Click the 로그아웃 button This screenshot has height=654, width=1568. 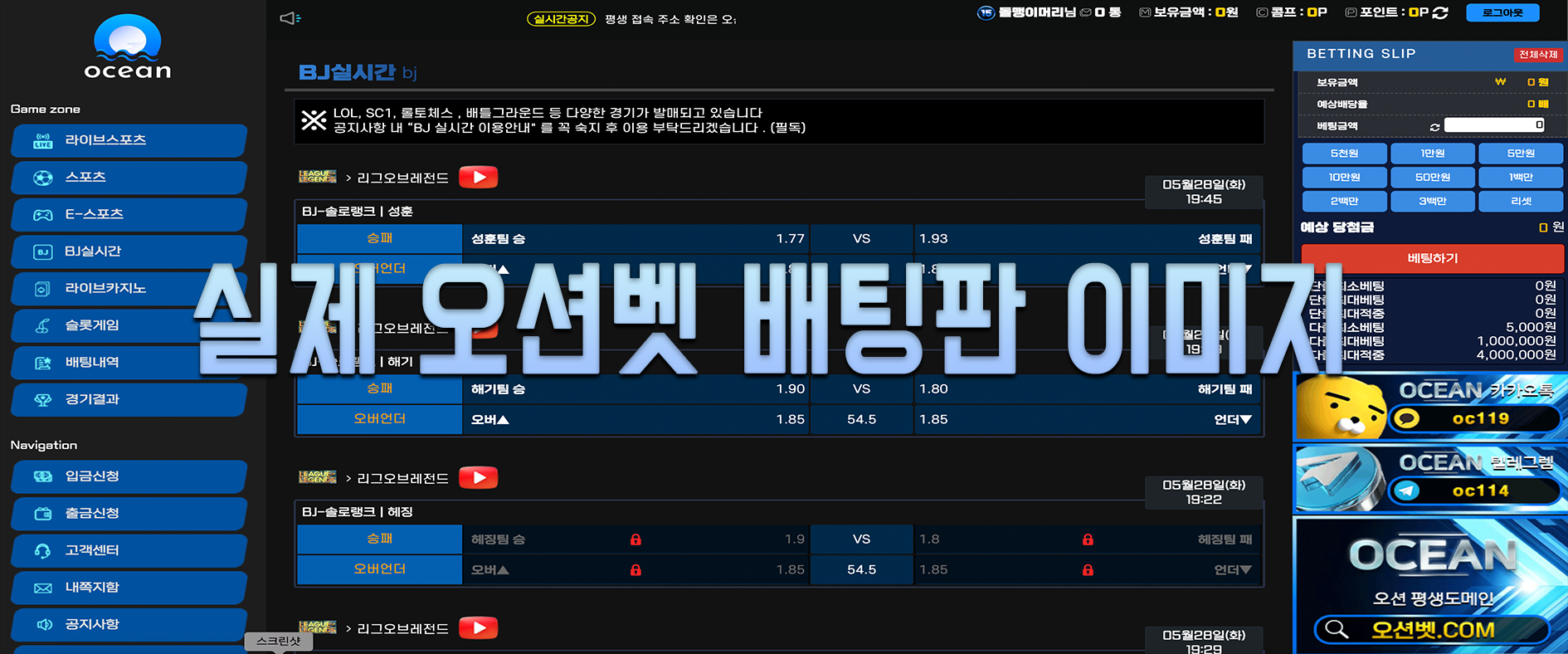(x=1502, y=12)
